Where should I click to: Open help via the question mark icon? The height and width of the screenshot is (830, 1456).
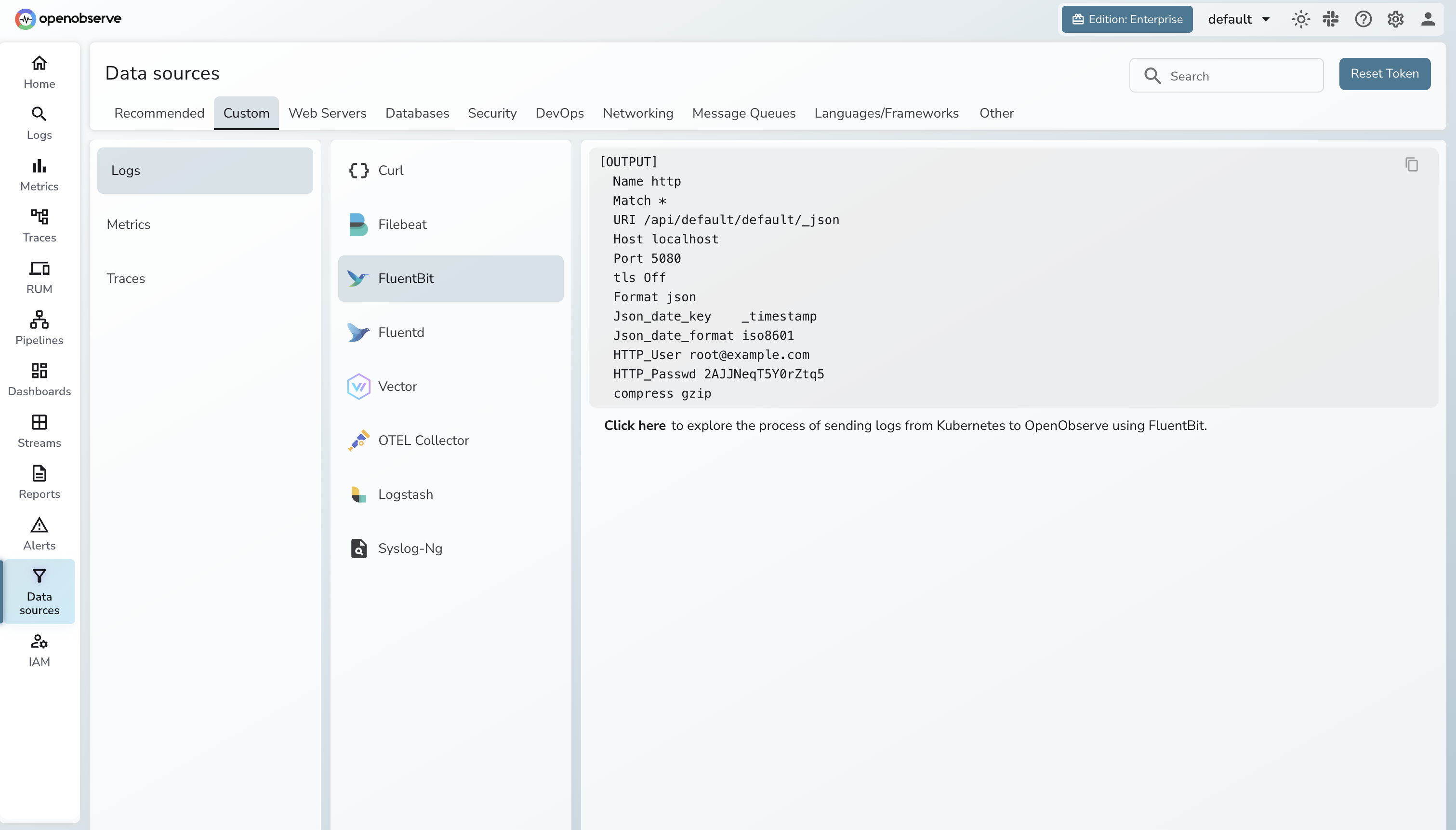pos(1363,19)
